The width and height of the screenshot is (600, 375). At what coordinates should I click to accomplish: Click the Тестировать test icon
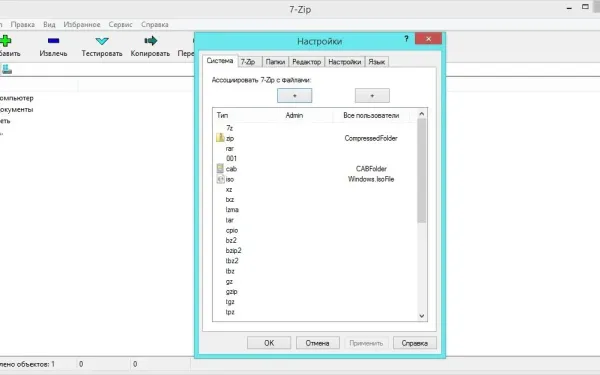(x=102, y=41)
